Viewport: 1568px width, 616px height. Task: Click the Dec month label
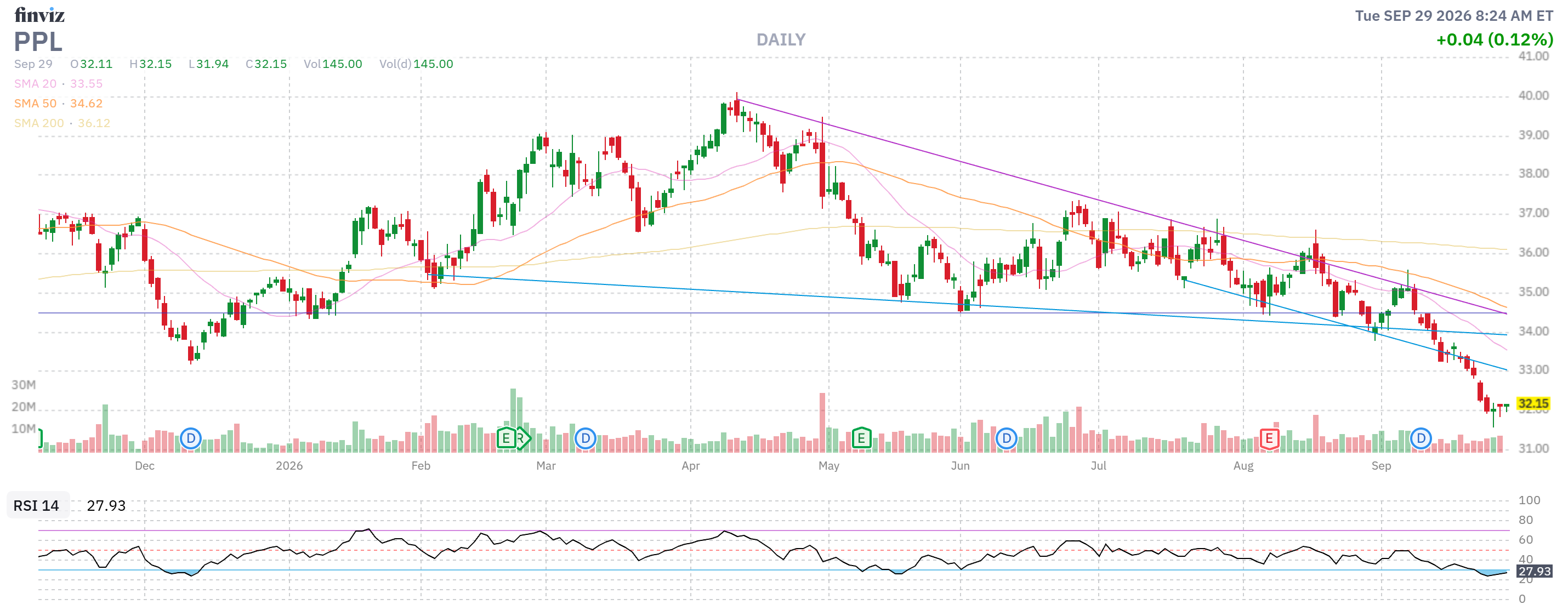pyautogui.click(x=145, y=466)
